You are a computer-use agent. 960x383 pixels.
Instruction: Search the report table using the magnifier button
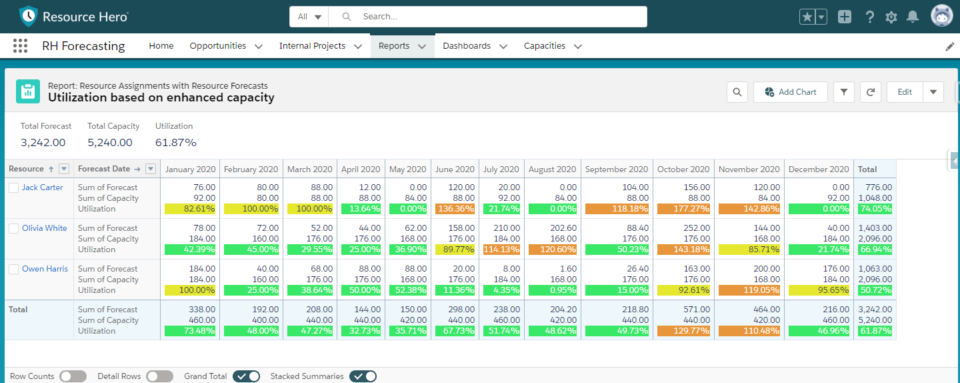[737, 92]
